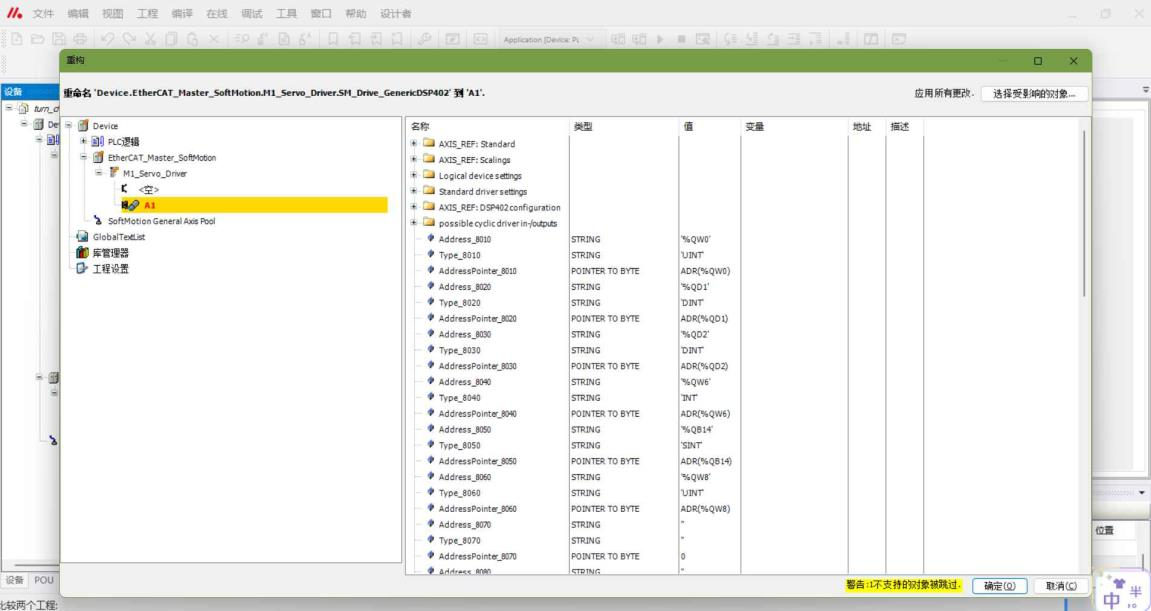Click the EtherCAT_Master_SoftMotion device icon
This screenshot has height=611, width=1151.
(100, 158)
